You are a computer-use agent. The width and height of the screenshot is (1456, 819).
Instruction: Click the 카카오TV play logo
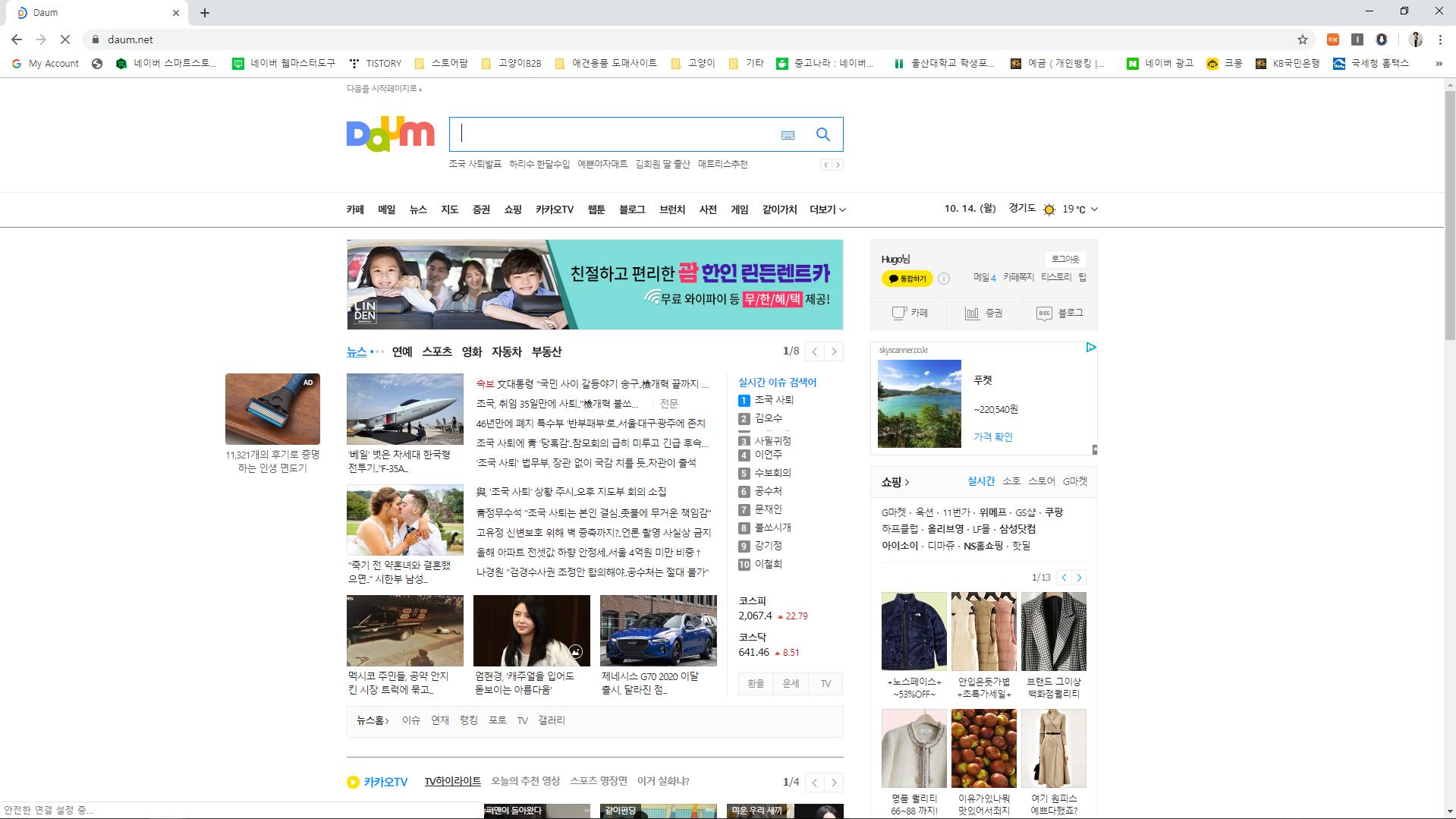(x=353, y=782)
